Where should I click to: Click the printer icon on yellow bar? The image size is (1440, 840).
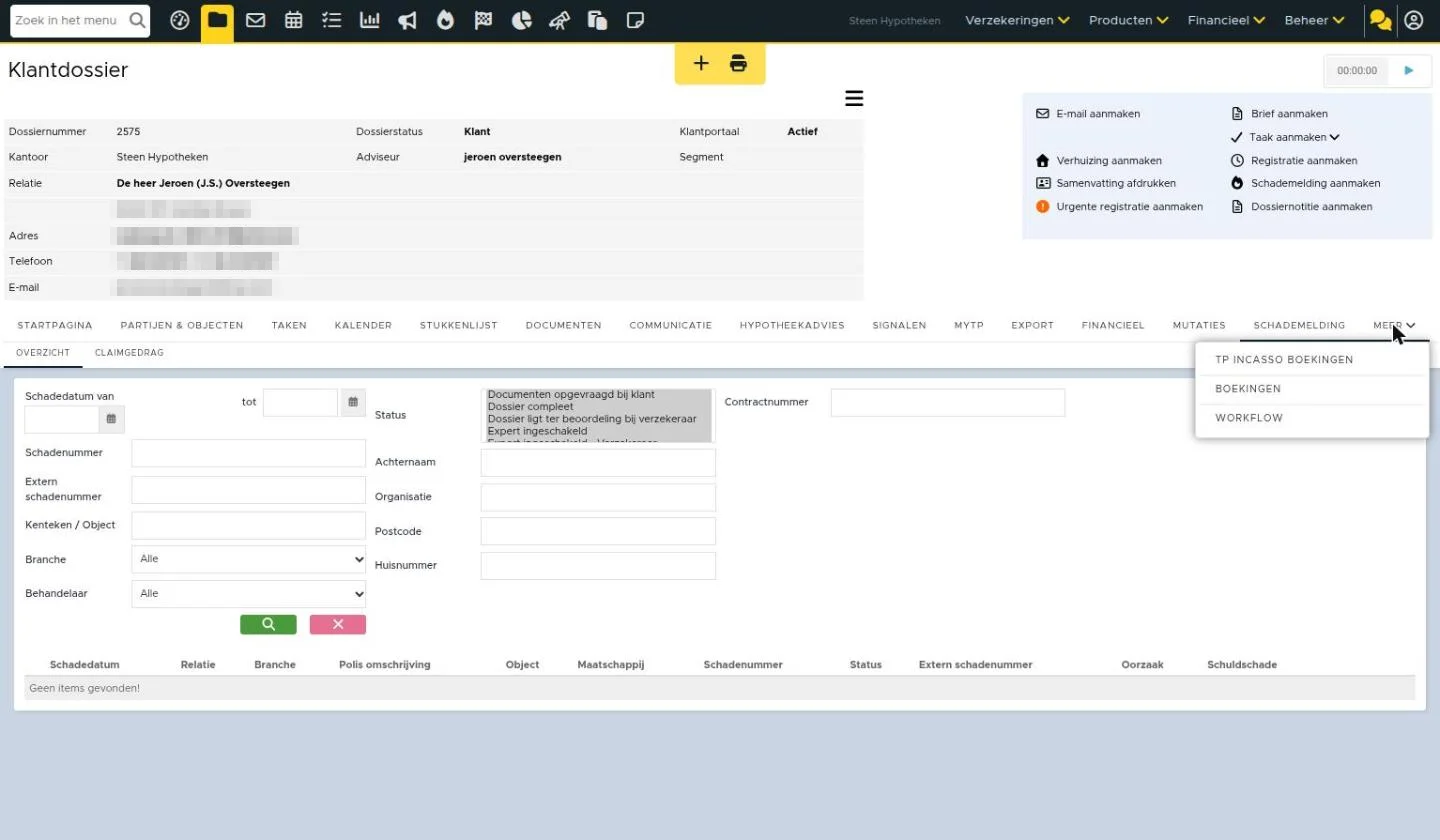[738, 64]
